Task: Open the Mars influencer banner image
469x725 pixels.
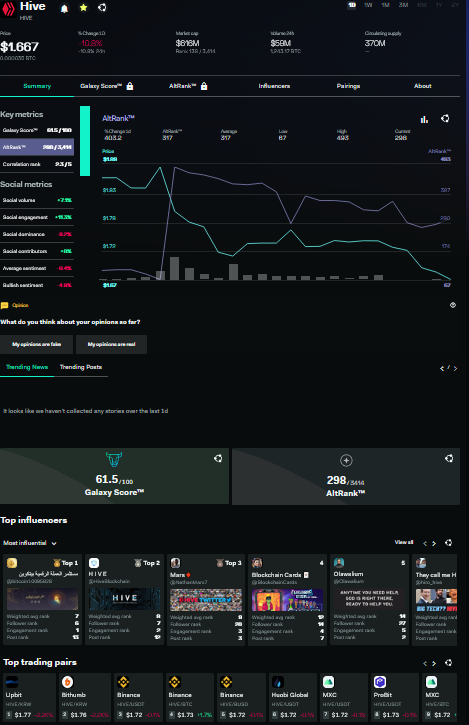Action: coord(206,600)
